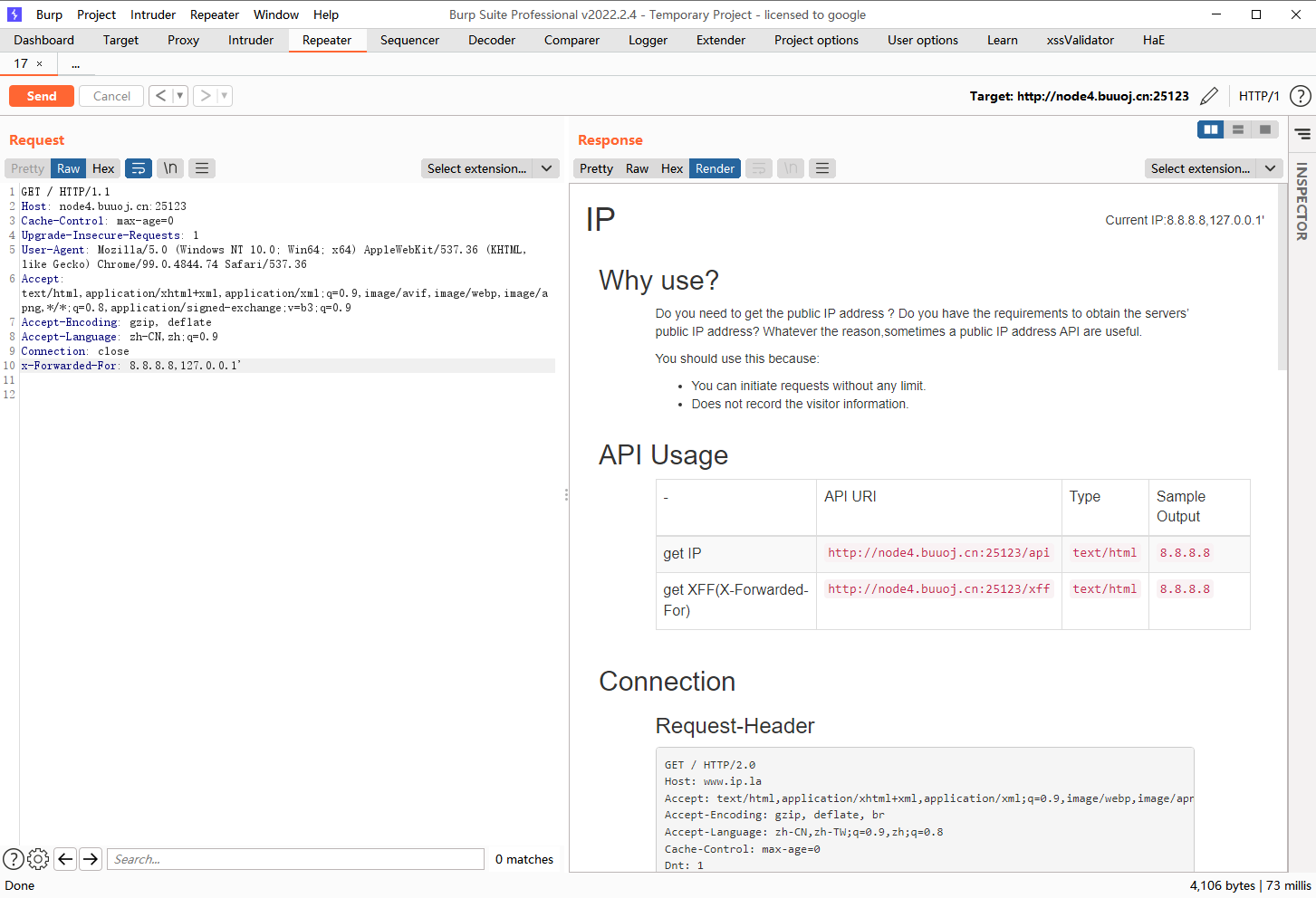Open the Burp menu
This screenshot has height=898, width=1316.
coord(49,14)
